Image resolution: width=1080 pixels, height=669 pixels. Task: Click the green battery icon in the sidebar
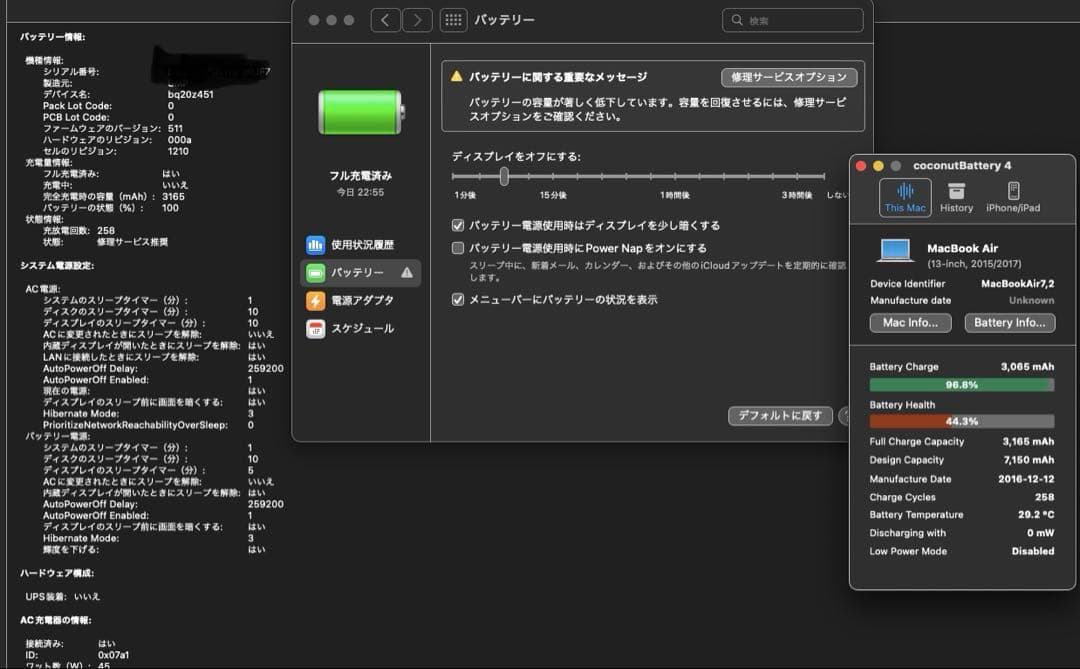coord(315,273)
